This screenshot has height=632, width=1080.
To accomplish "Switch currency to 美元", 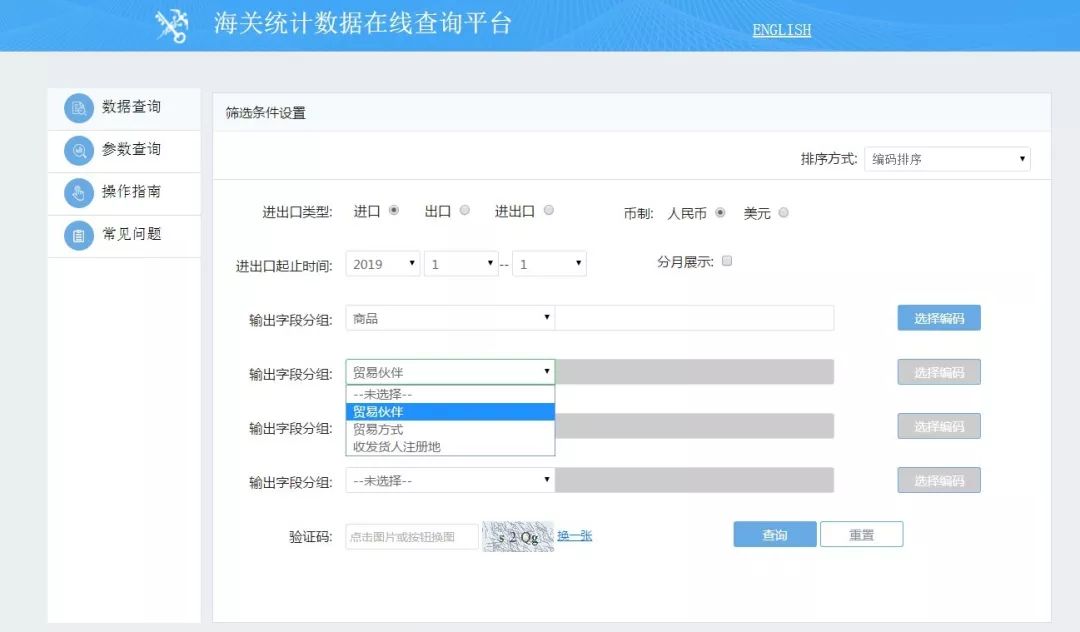I will click(783, 212).
